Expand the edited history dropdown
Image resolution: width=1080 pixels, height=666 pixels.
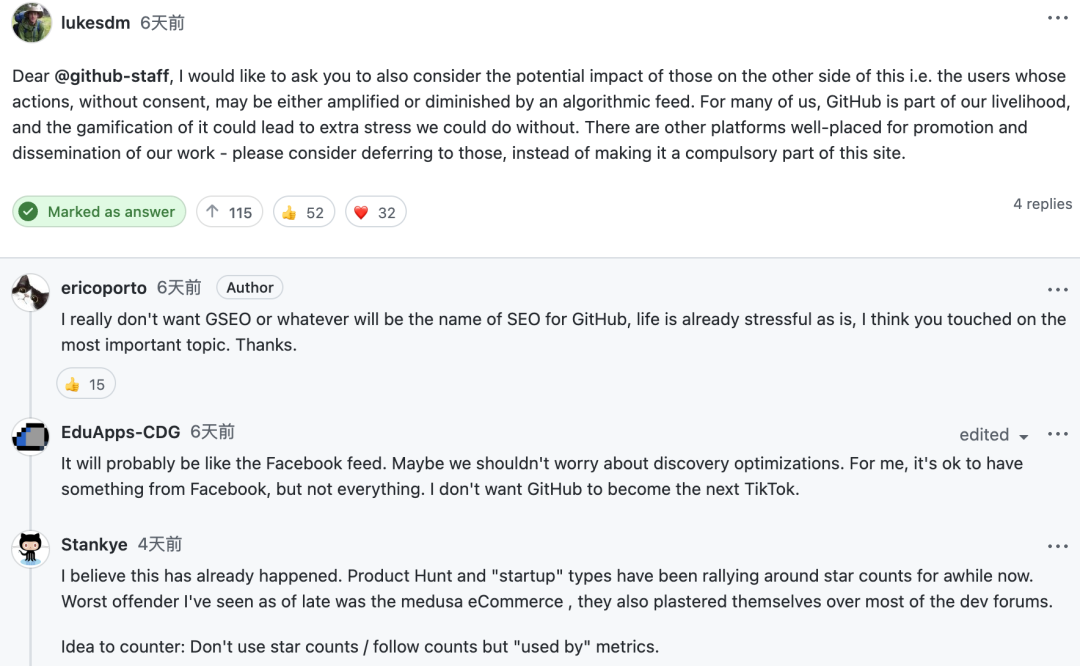[x=994, y=435]
